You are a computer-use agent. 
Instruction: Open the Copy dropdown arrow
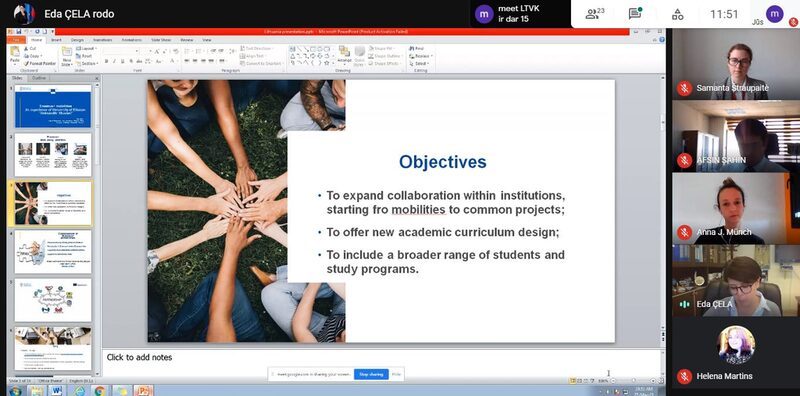click(x=40, y=56)
